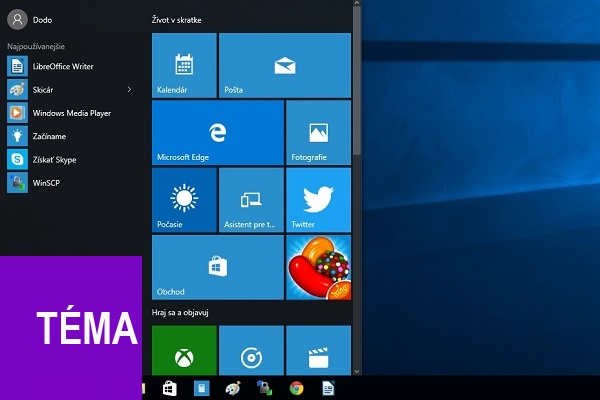This screenshot has width=600, height=400.
Task: Click the Získať Skype entry
Action: (x=70, y=160)
